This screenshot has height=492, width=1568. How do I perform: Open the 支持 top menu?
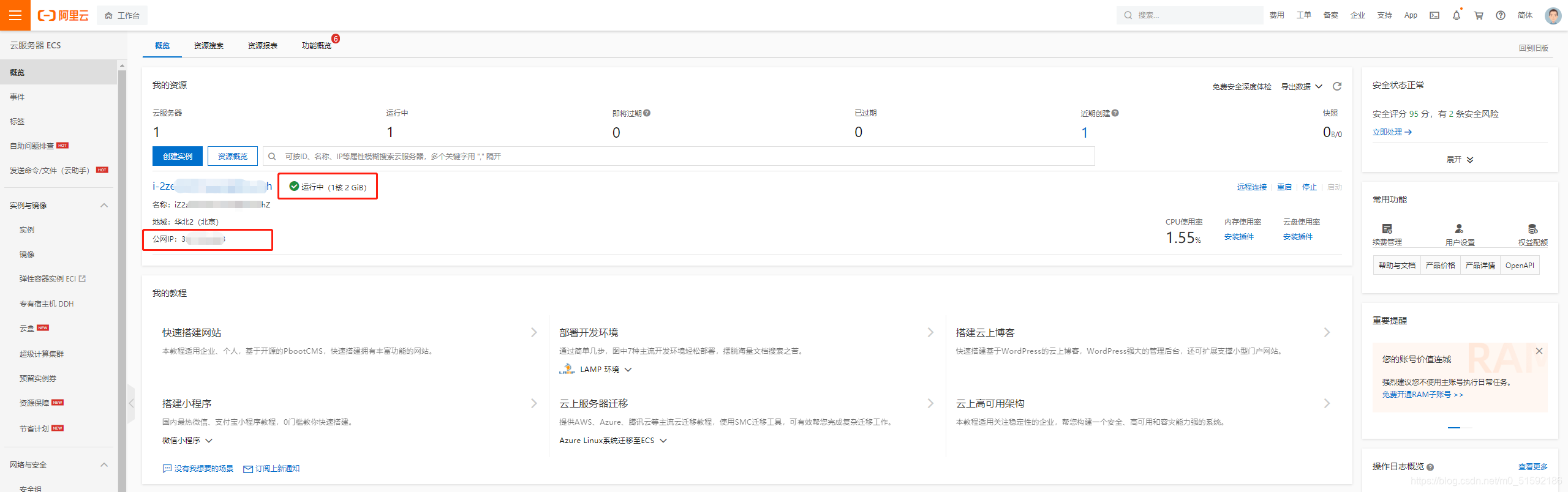pos(1385,15)
